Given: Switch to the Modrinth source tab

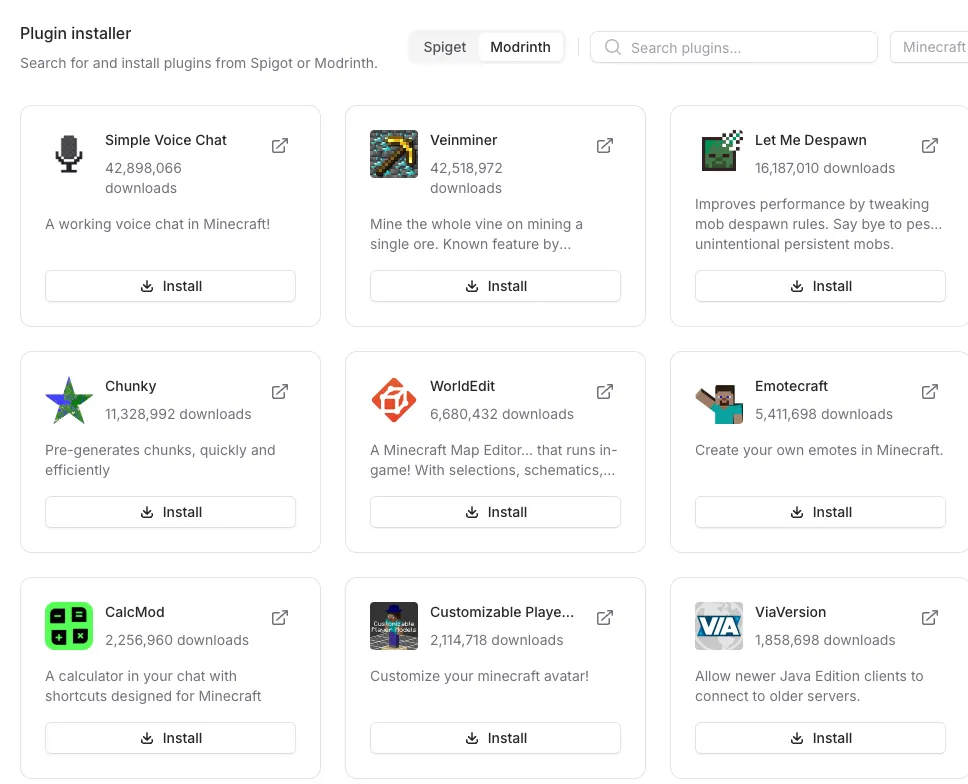Looking at the screenshot, I should point(520,47).
